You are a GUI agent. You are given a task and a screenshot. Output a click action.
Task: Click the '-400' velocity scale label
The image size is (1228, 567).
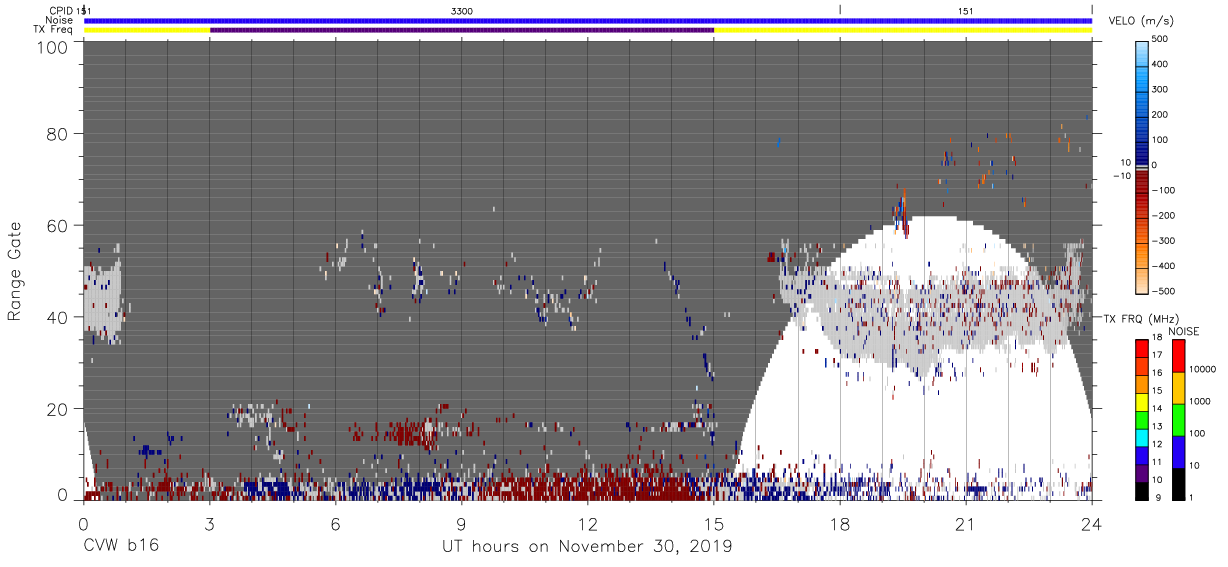point(1164,266)
